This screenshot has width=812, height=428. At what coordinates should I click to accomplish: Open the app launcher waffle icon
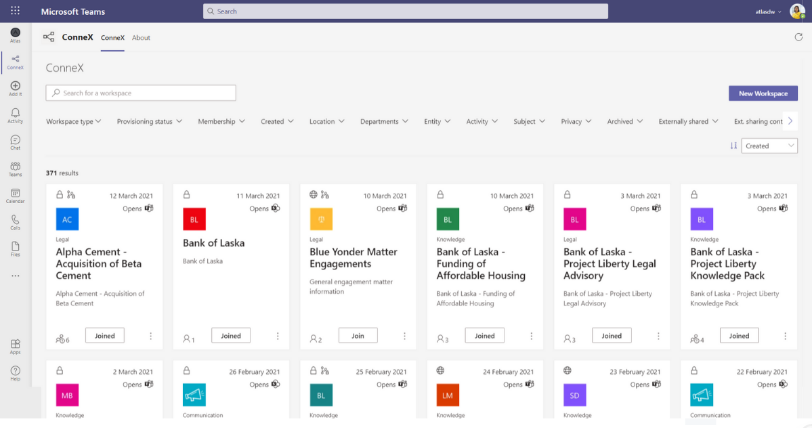point(15,10)
